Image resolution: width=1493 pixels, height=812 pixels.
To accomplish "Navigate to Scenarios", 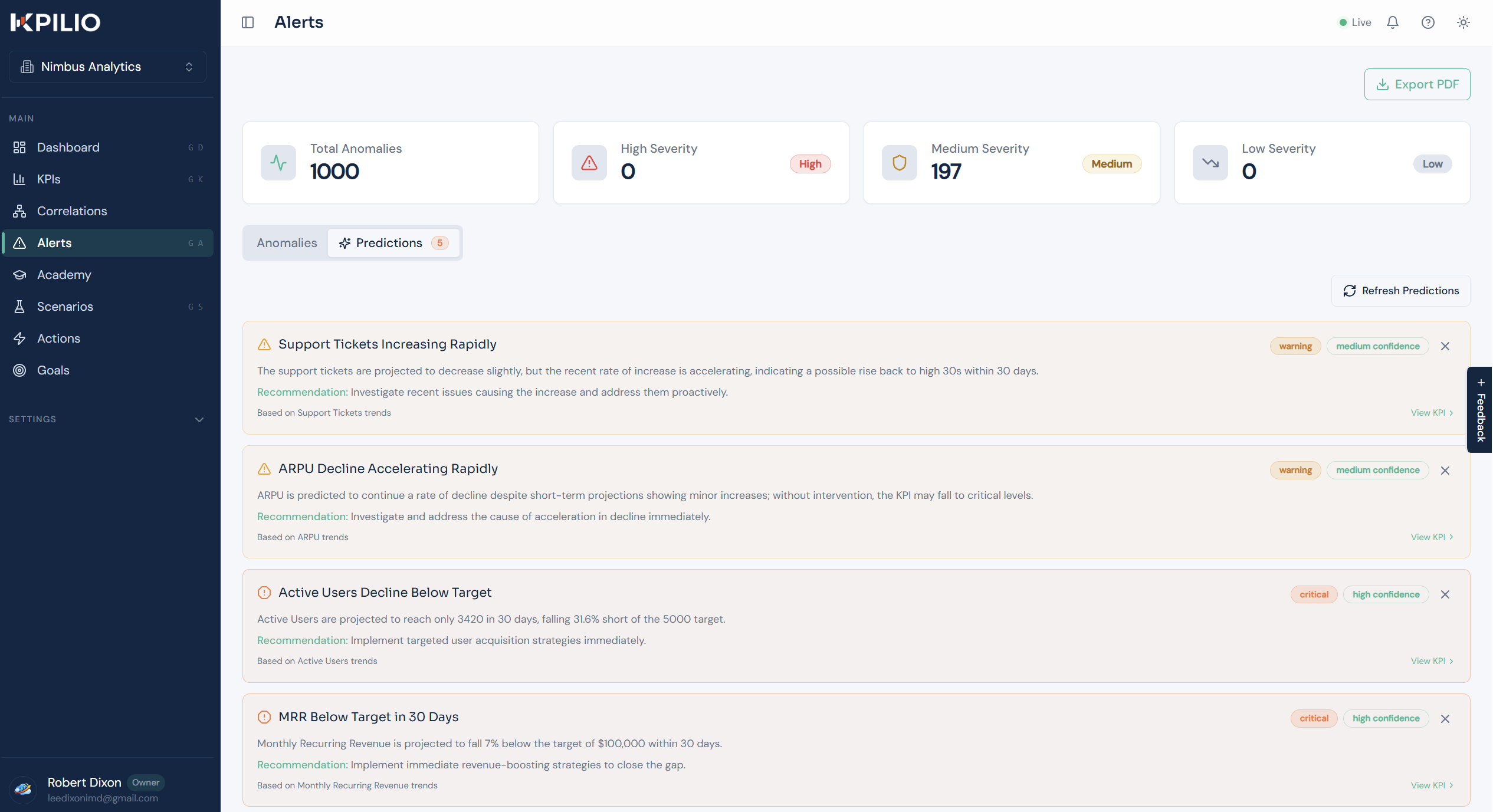I will point(107,307).
